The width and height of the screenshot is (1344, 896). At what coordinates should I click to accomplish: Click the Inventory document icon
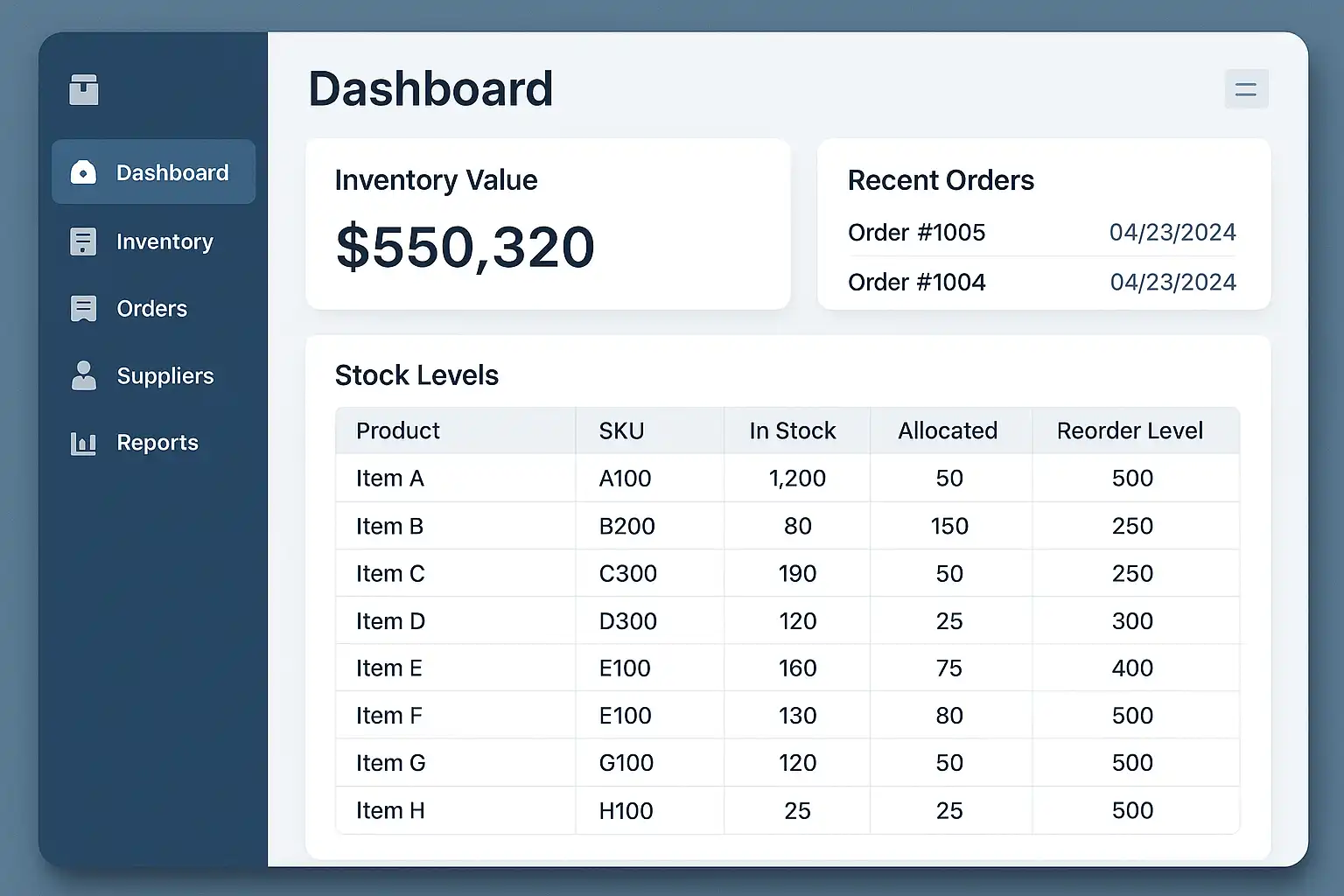pyautogui.click(x=83, y=241)
